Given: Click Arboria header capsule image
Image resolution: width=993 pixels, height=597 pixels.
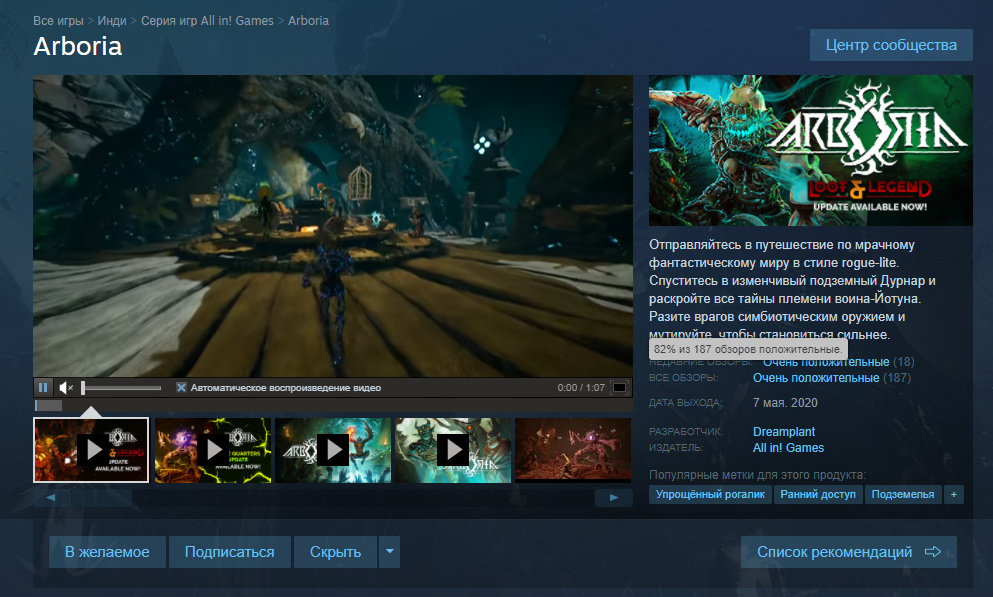Looking at the screenshot, I should [x=811, y=151].
